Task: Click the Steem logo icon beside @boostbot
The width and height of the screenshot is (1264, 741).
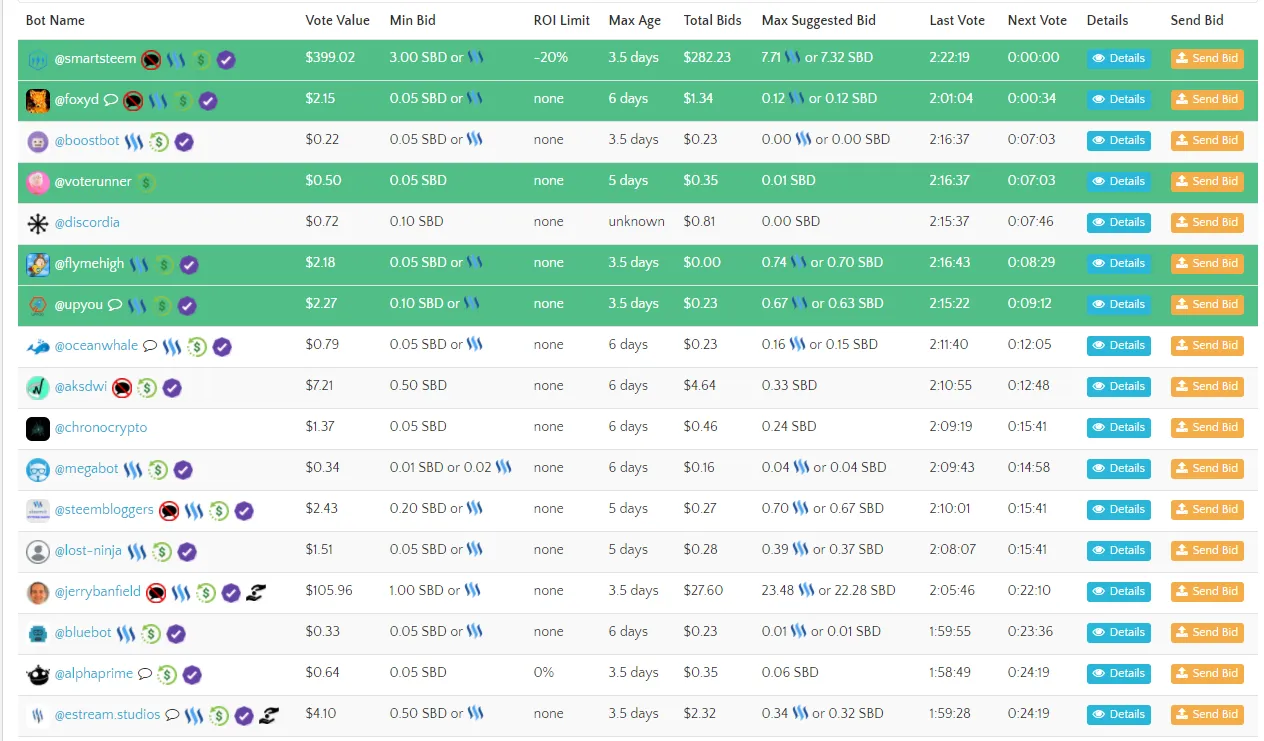Action: (x=134, y=141)
